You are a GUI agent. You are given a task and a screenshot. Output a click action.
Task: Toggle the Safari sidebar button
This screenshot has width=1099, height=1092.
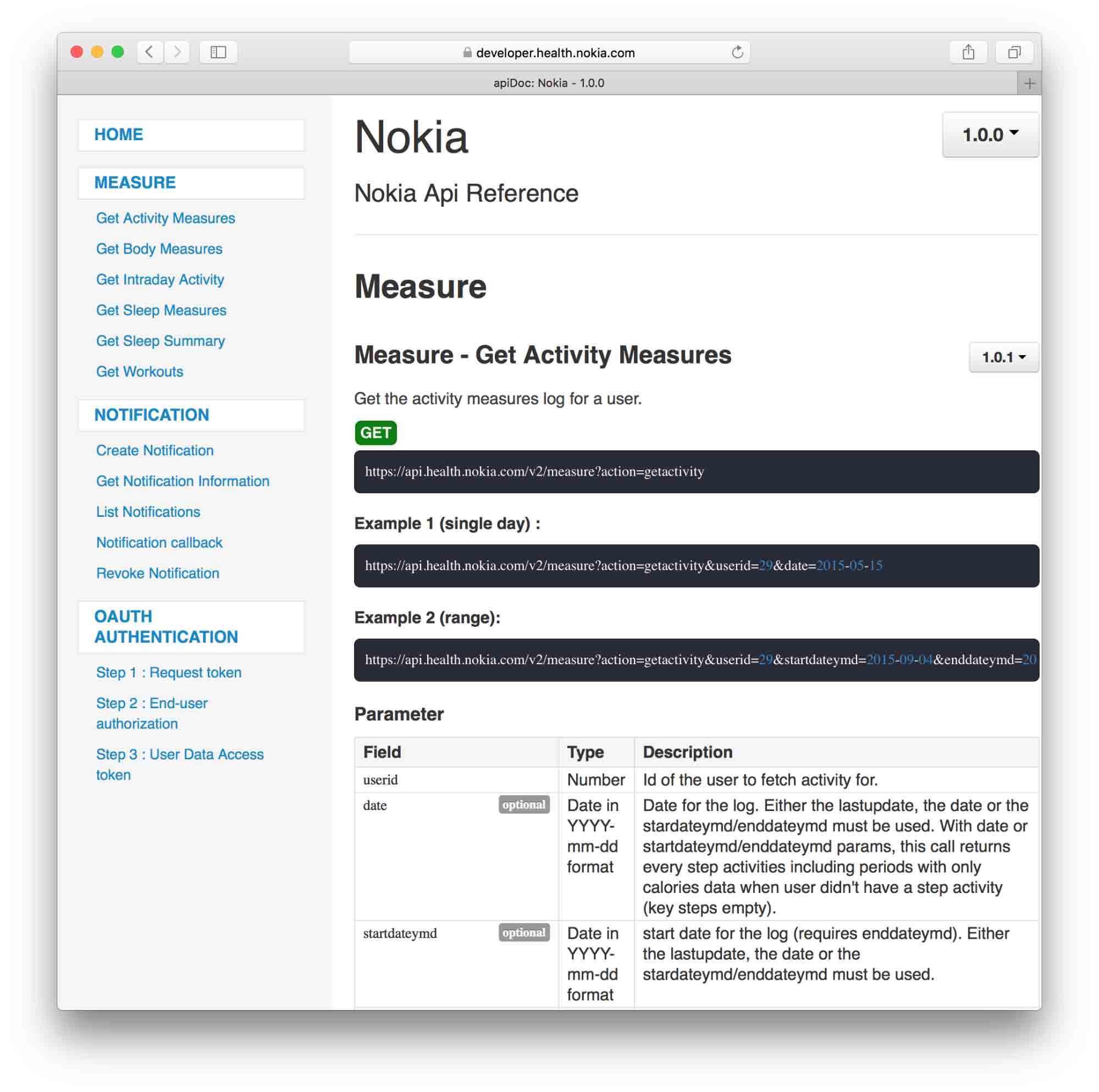click(x=218, y=52)
